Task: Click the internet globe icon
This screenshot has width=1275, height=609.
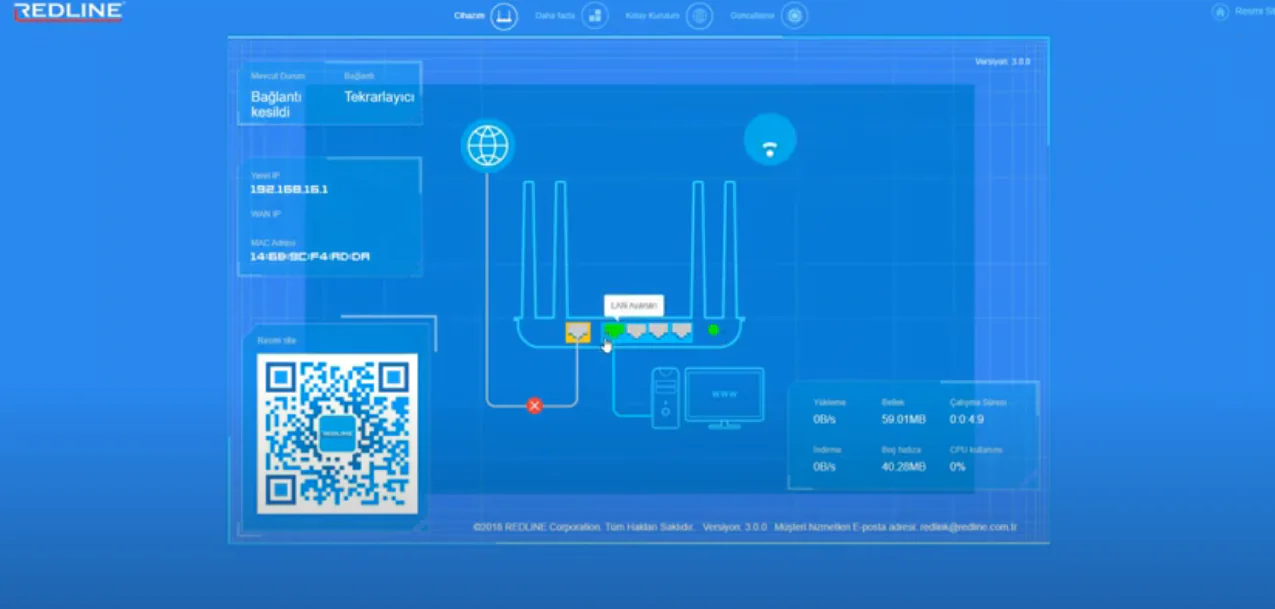Action: click(488, 145)
